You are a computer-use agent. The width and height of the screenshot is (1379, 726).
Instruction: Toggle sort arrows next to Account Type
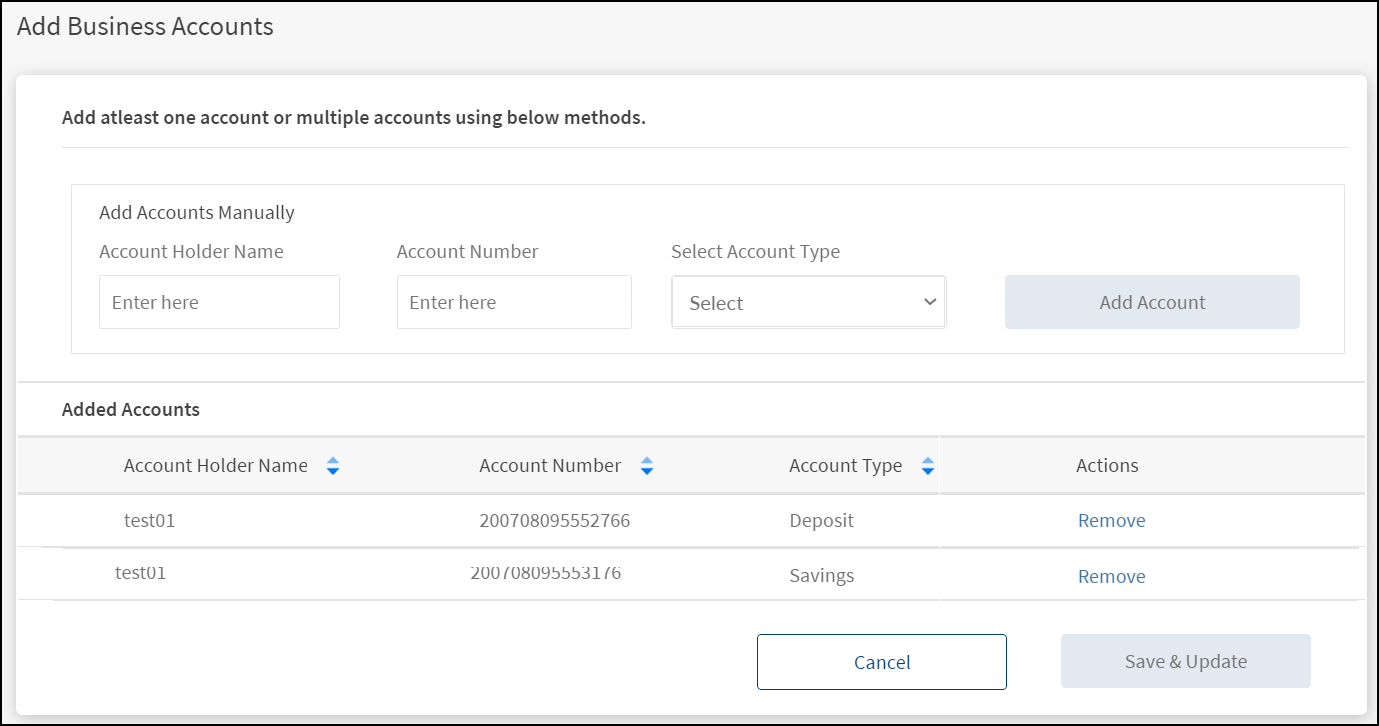coord(928,466)
